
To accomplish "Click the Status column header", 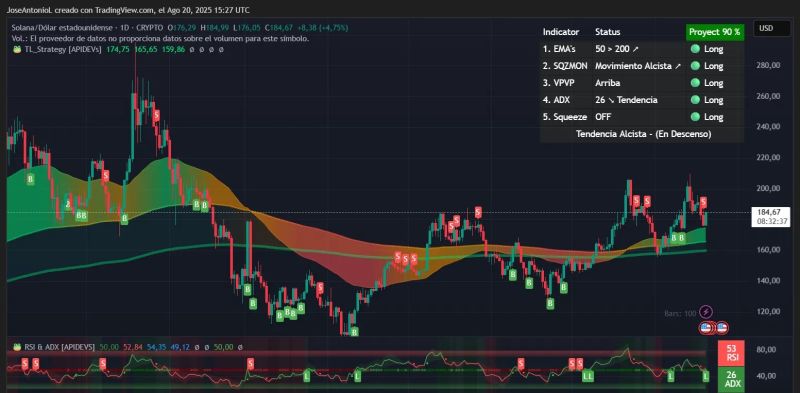I will click(608, 32).
